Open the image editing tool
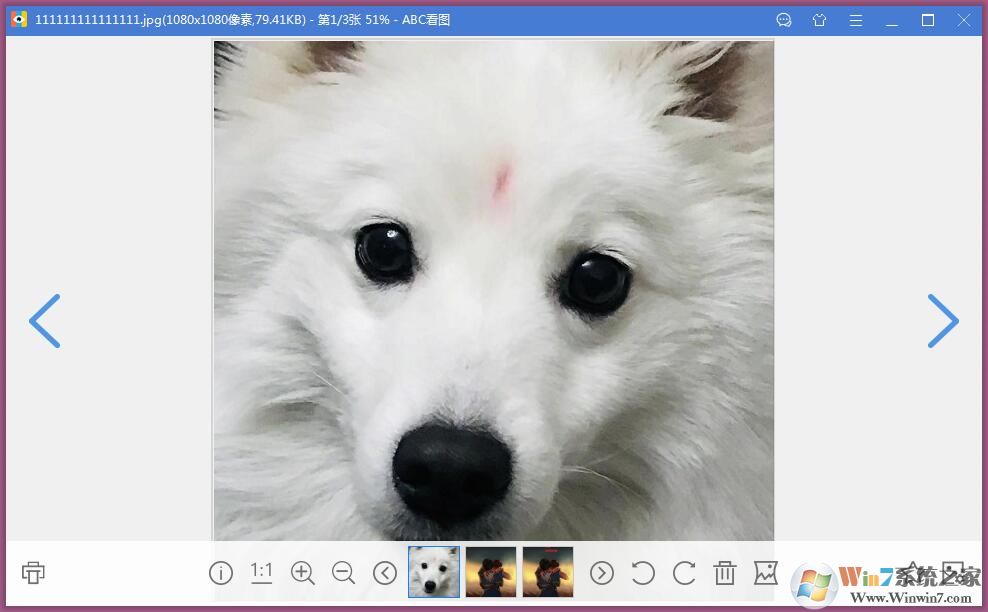988x612 pixels. (766, 573)
